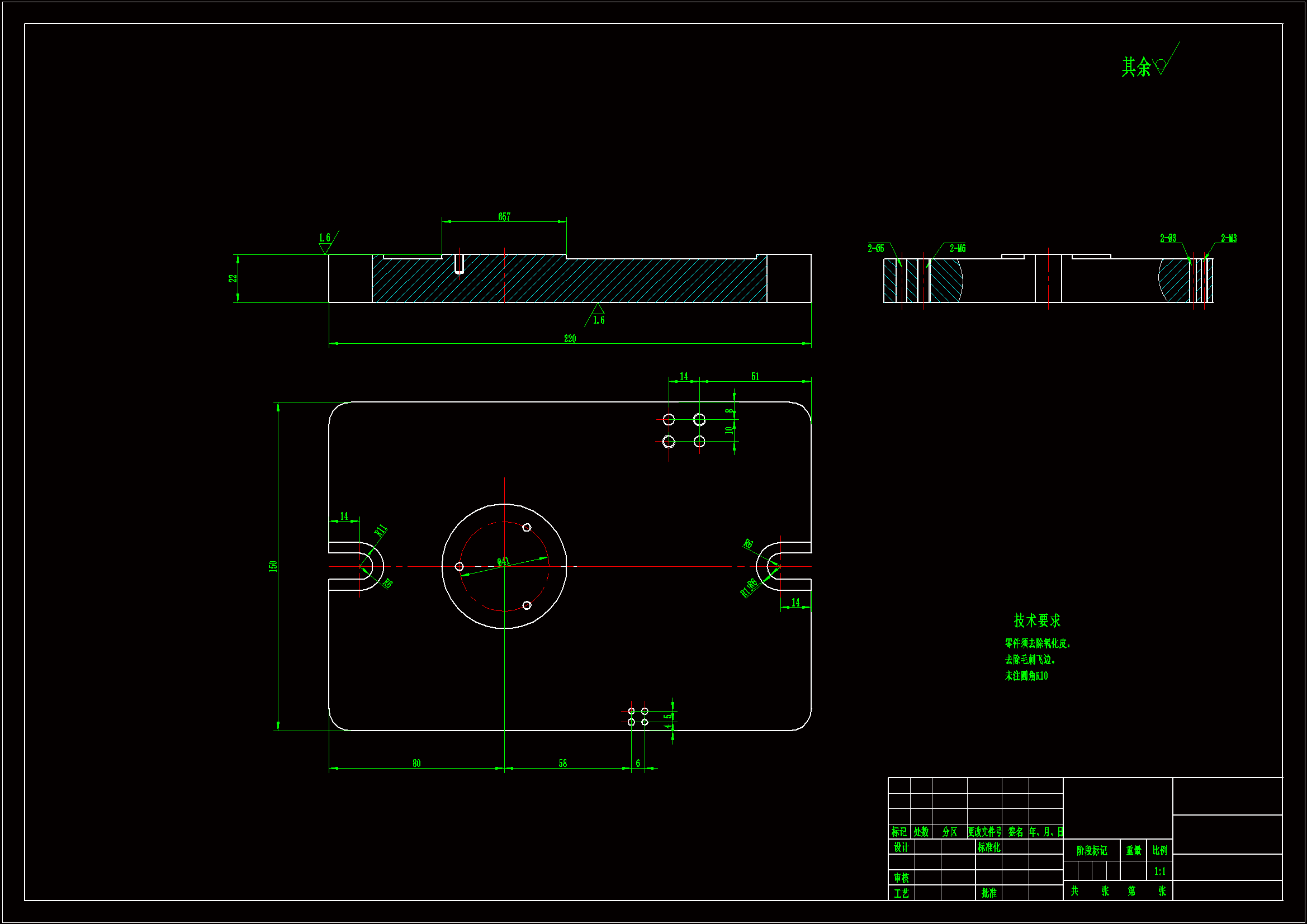Select the 58 dimension text
This screenshot has height=924, width=1307.
pos(562,764)
